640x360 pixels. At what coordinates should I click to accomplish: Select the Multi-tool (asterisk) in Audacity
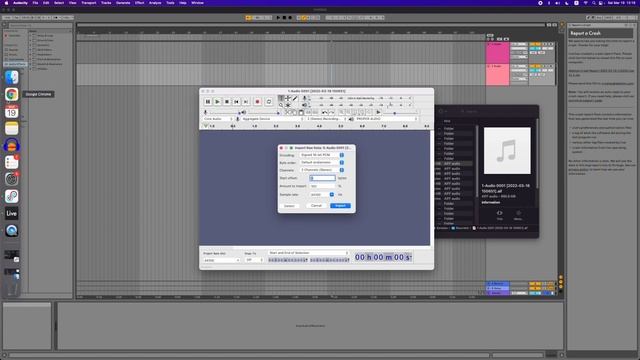coord(288,105)
